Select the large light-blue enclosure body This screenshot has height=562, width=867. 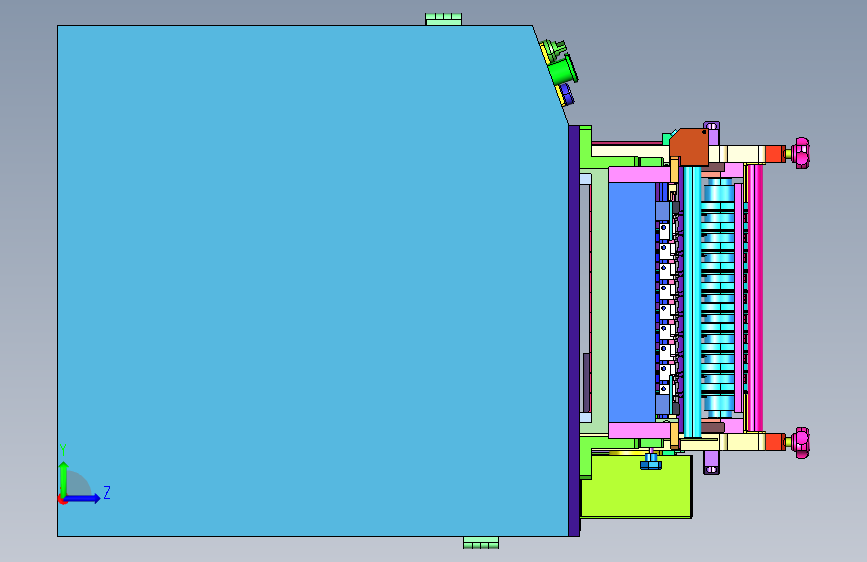pos(313,280)
